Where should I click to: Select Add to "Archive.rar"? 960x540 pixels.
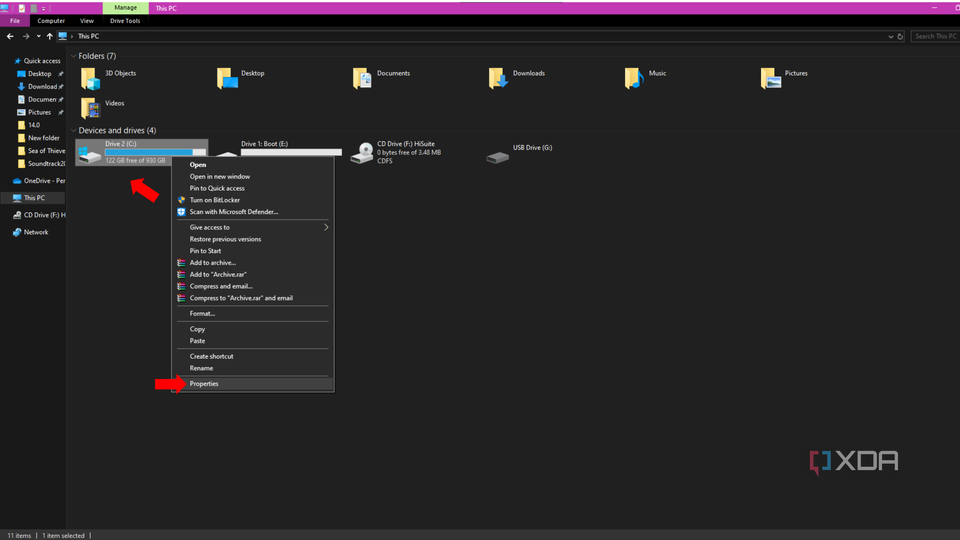[253, 274]
